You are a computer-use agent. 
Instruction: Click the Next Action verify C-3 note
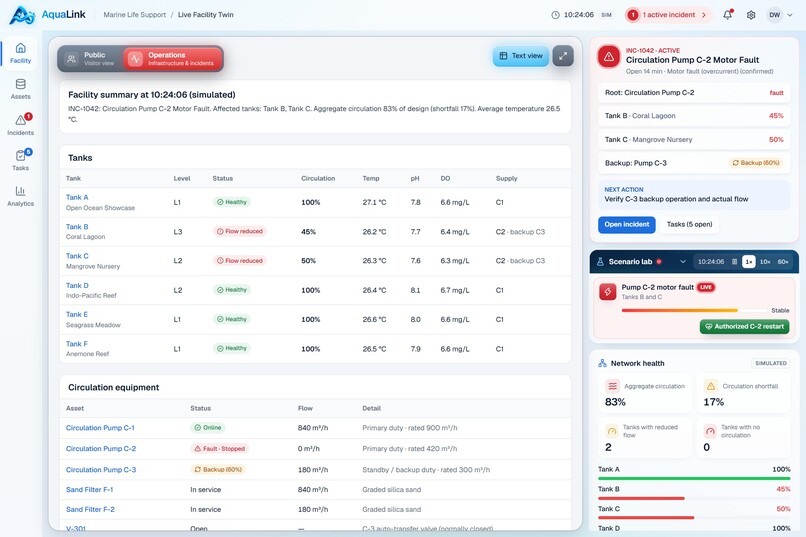point(694,195)
